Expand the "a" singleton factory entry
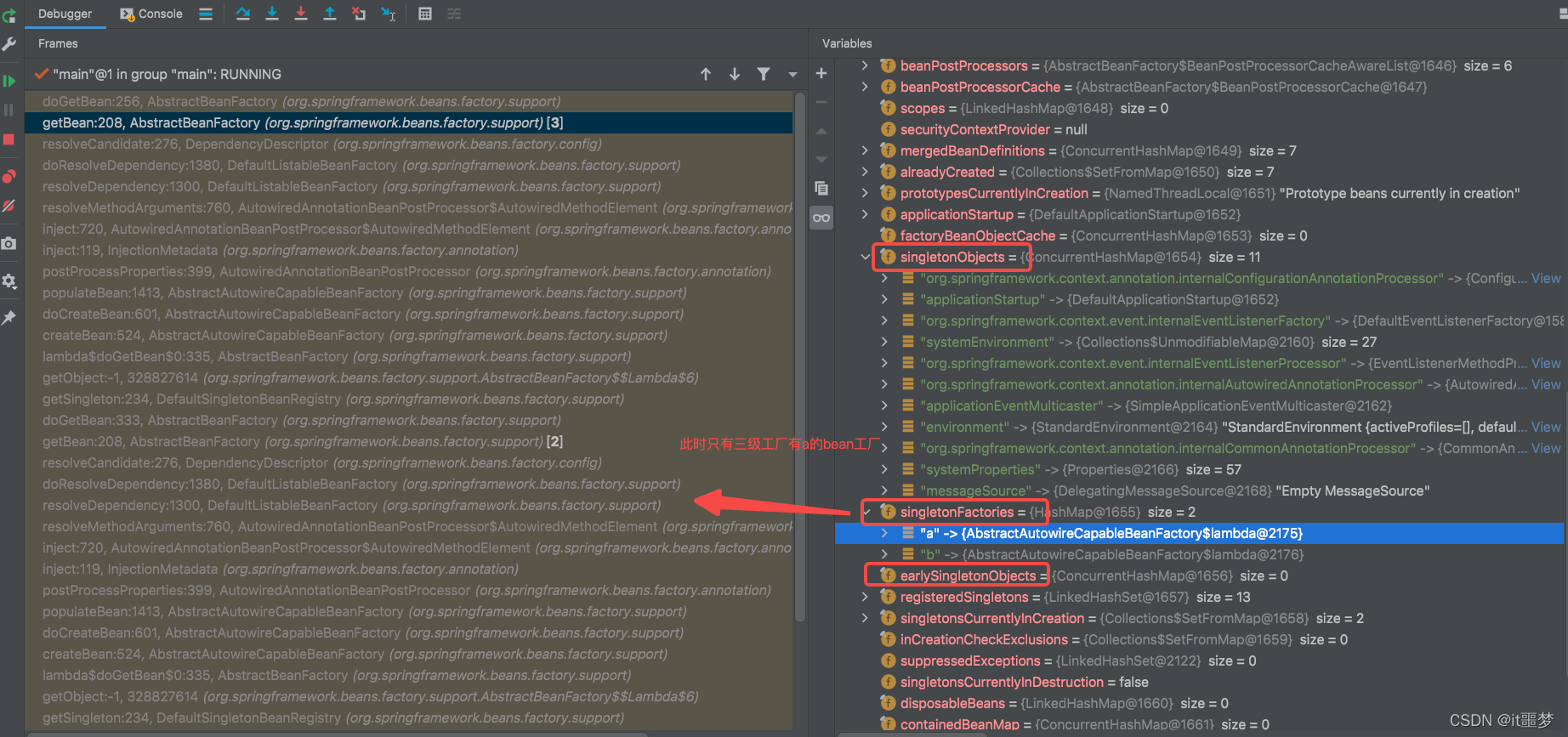This screenshot has width=1568, height=737. tap(885, 533)
